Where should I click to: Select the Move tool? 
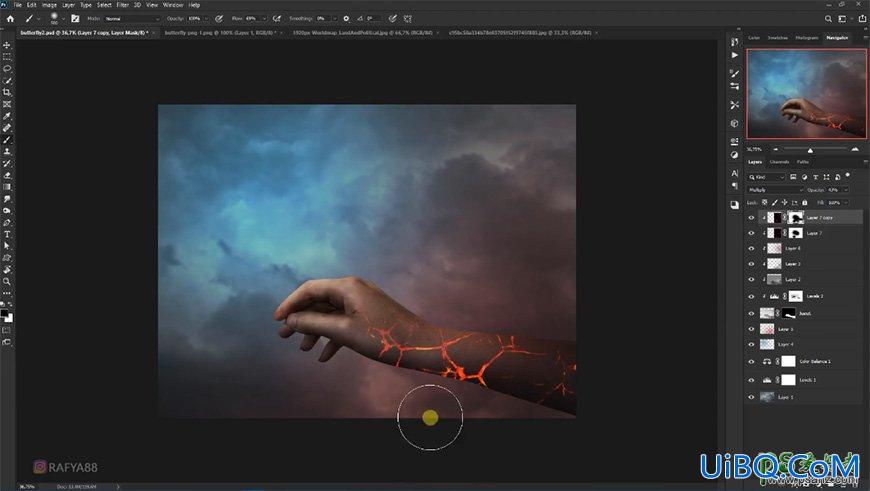(7, 45)
